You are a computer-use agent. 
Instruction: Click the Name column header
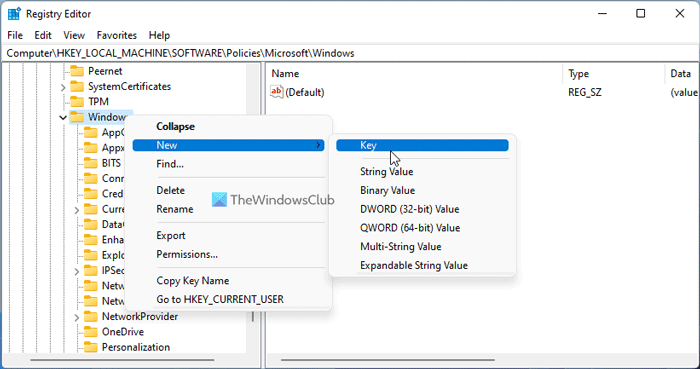point(415,74)
